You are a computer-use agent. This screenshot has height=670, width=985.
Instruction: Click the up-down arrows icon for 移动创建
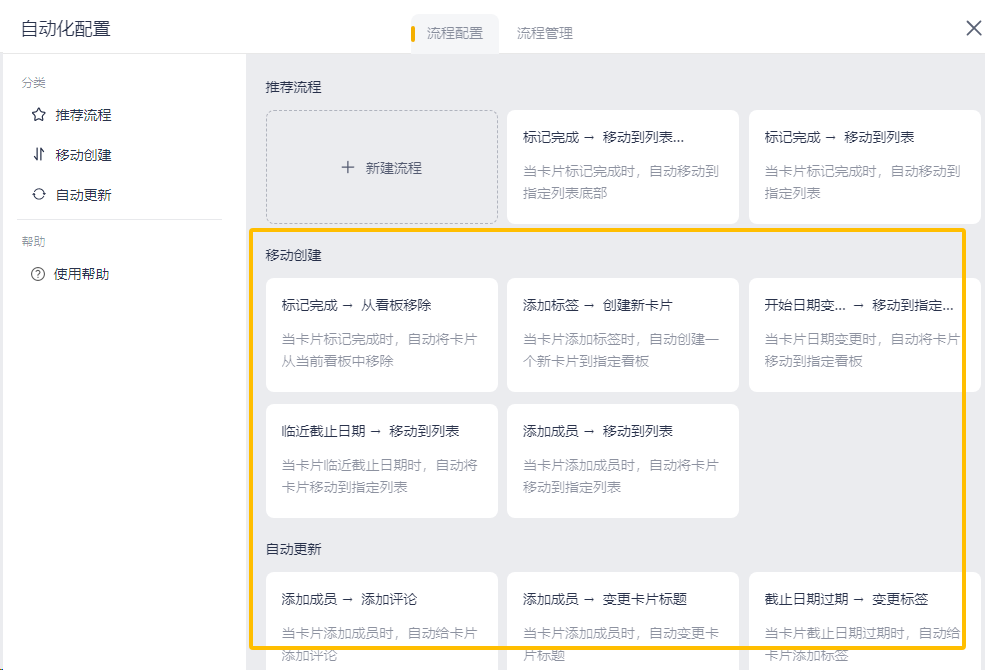click(39, 155)
